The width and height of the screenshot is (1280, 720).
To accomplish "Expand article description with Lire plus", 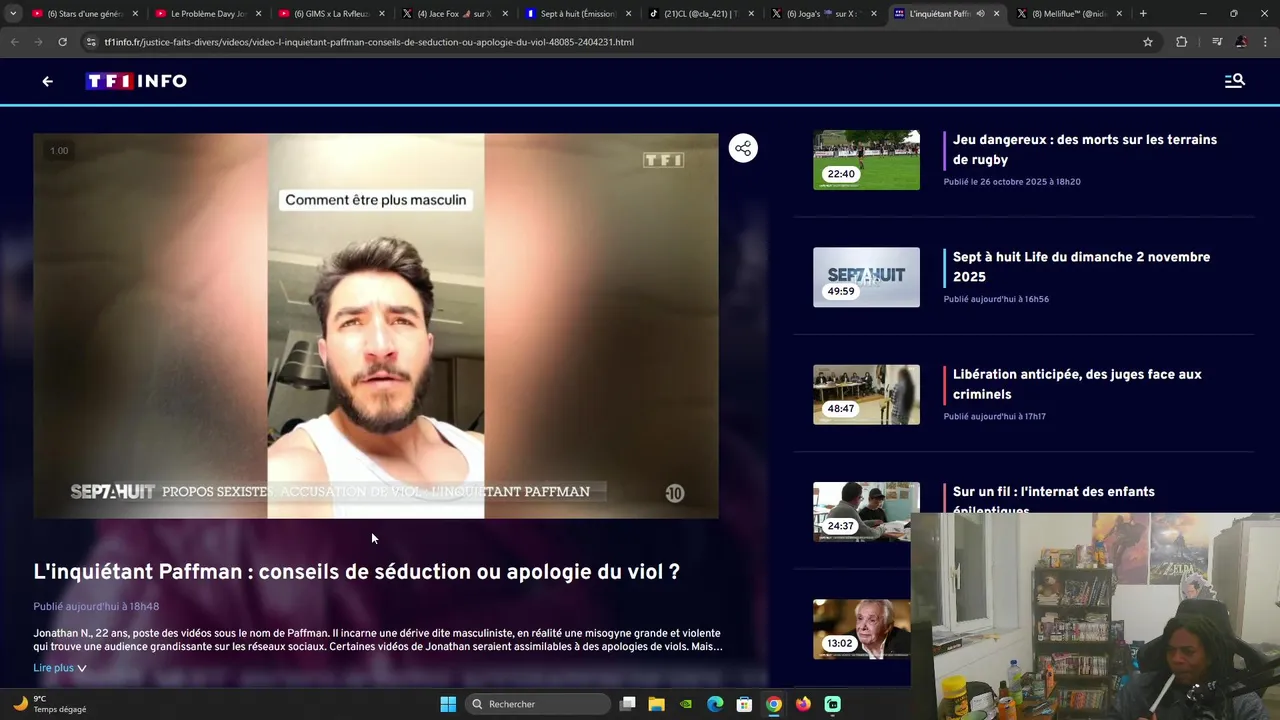I will tap(60, 668).
